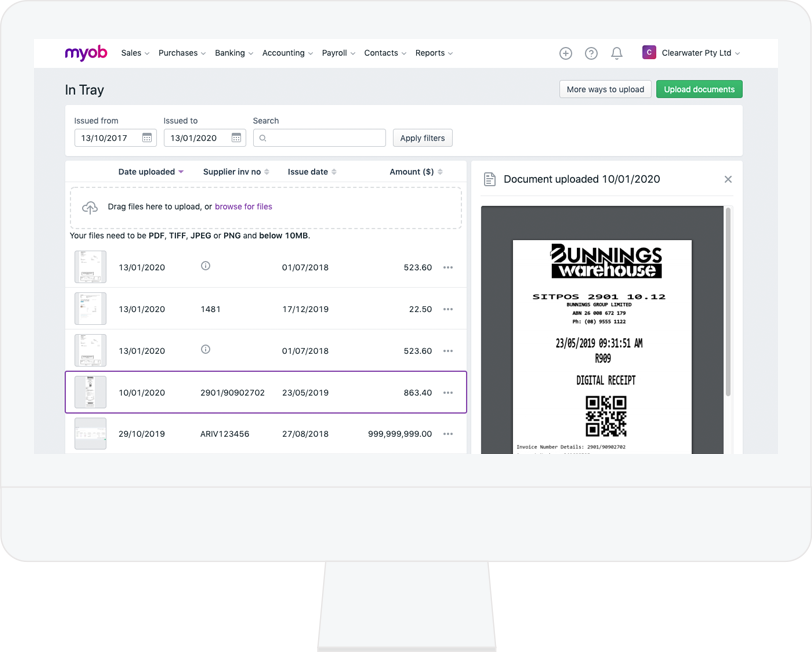The height and width of the screenshot is (652, 812).
Task: Click the browse for files link
Action: [243, 207]
